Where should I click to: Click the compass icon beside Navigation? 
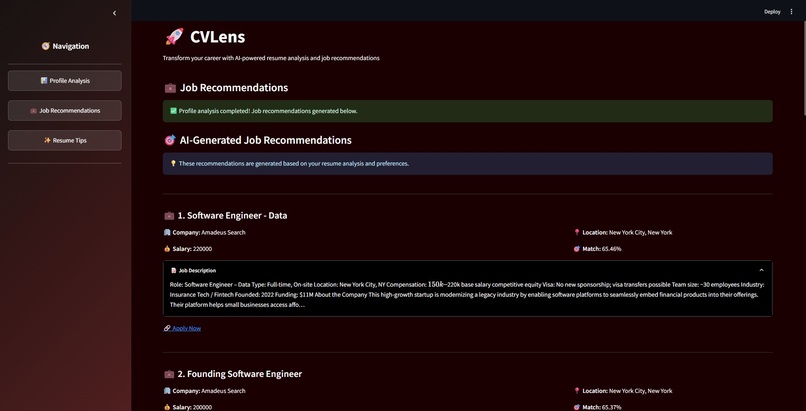click(46, 46)
